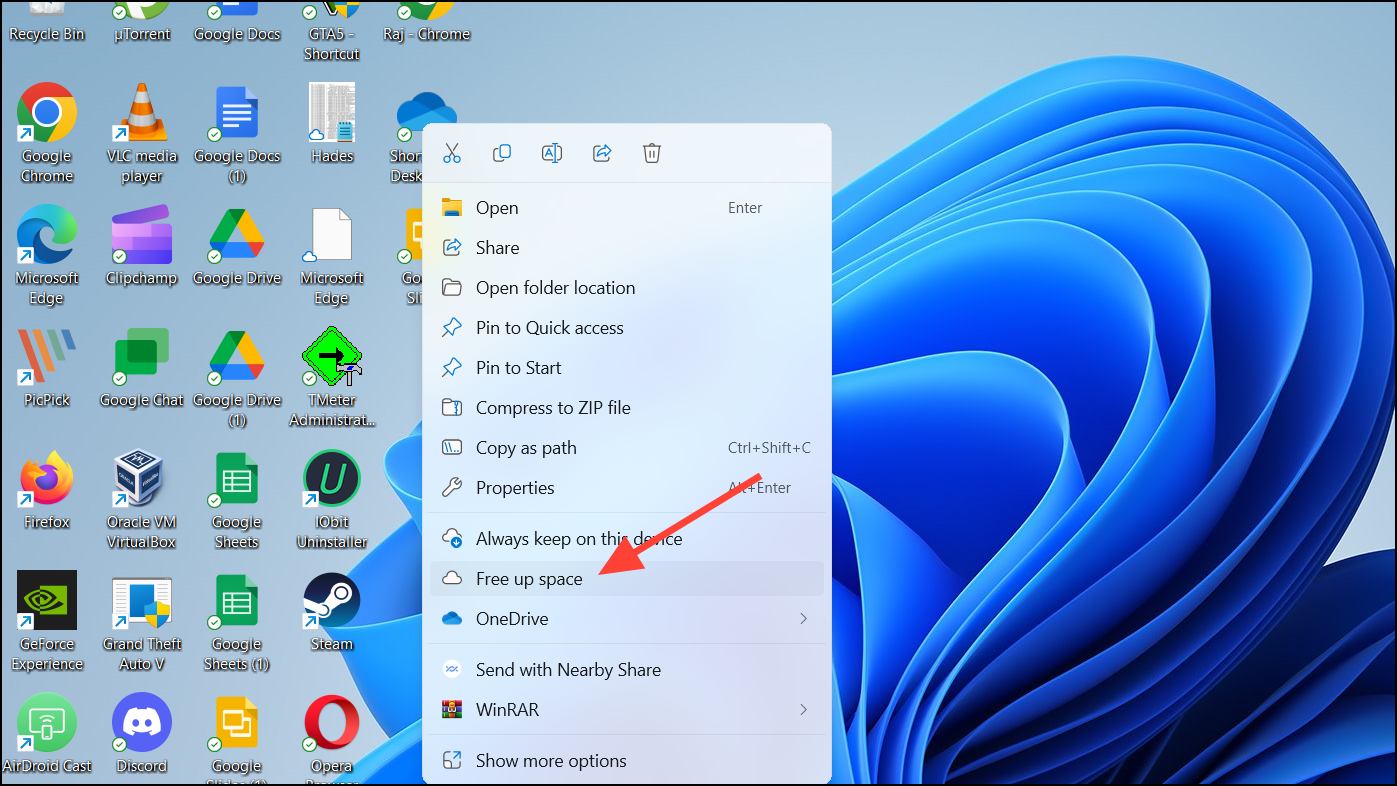The height and width of the screenshot is (786, 1397).
Task: Click Show more options
Action: [550, 760]
